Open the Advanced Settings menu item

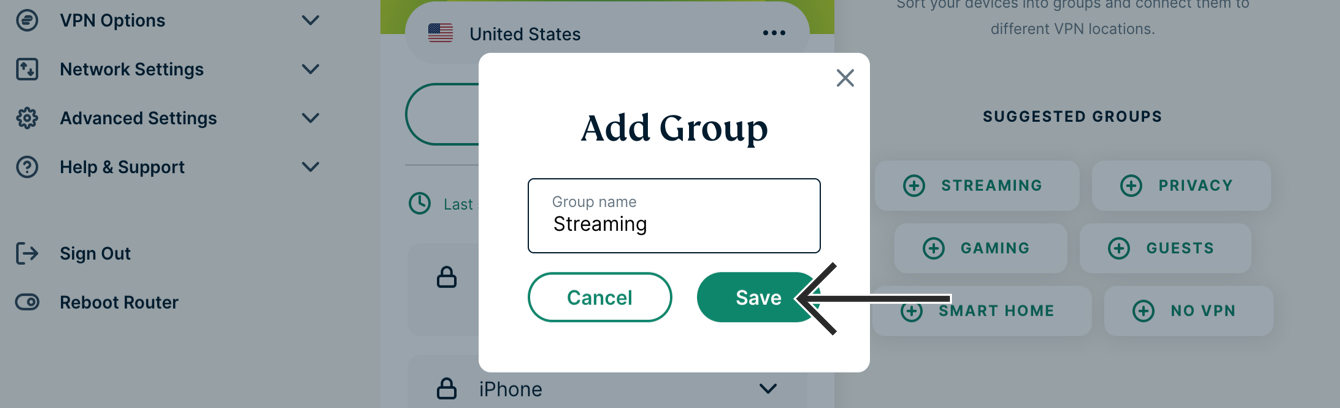pyautogui.click(x=138, y=118)
